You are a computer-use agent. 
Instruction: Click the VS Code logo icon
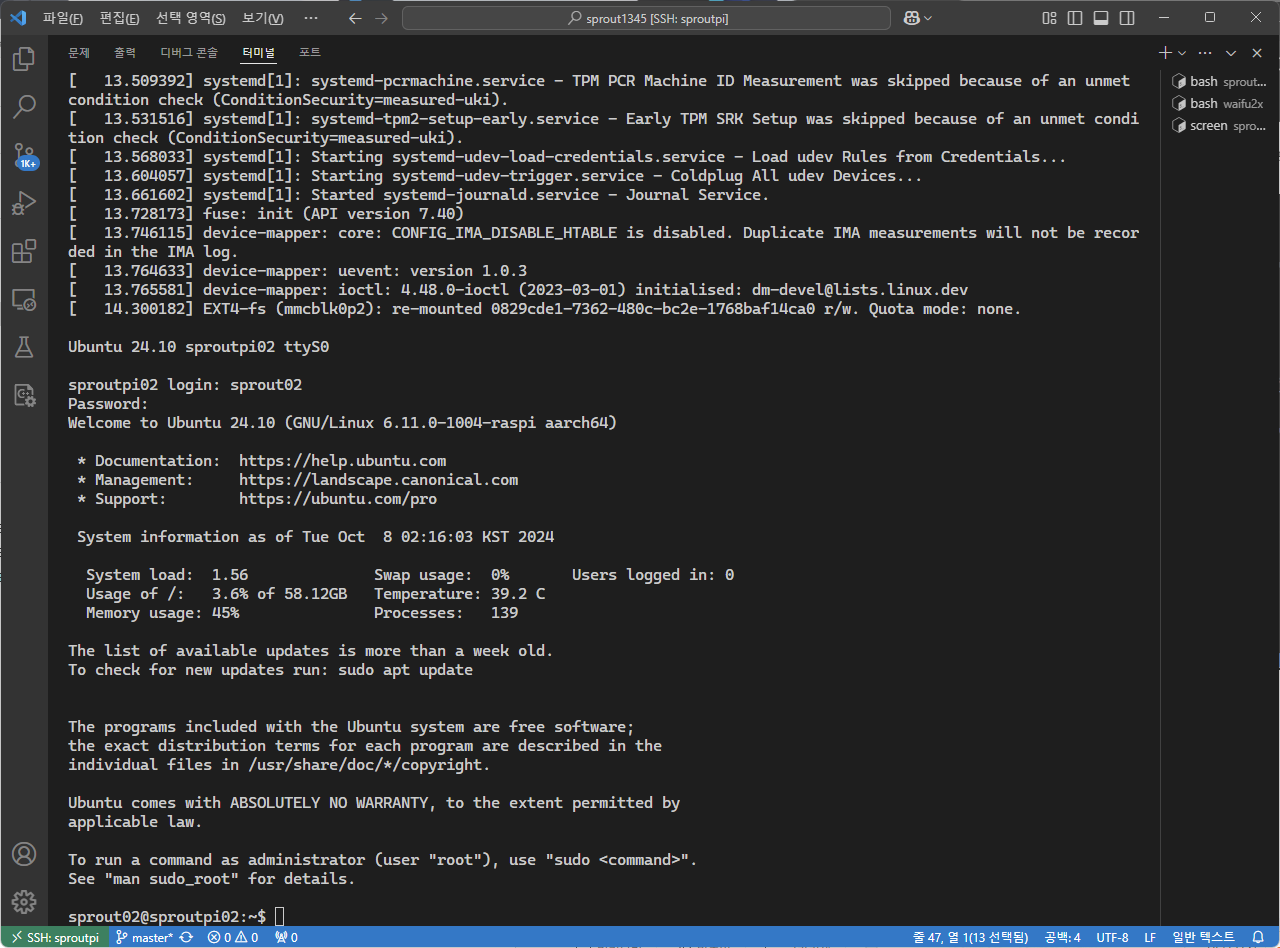17,18
